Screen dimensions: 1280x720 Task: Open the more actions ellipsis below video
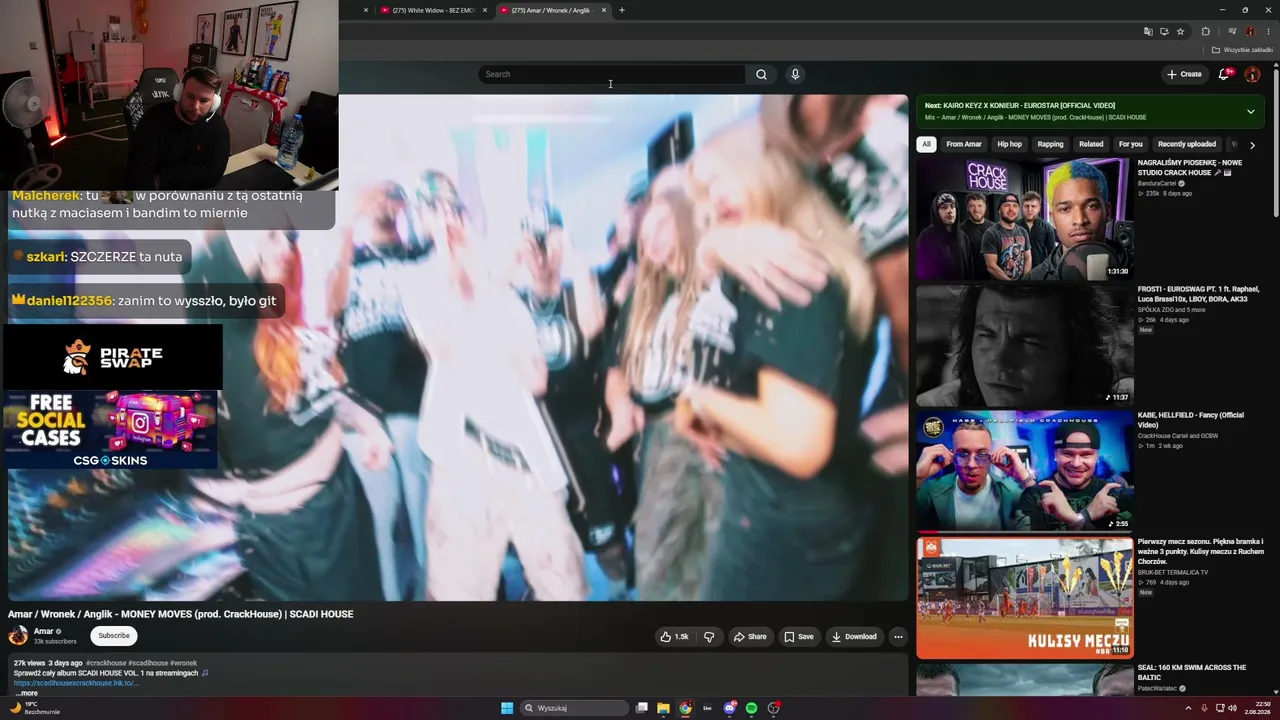898,637
